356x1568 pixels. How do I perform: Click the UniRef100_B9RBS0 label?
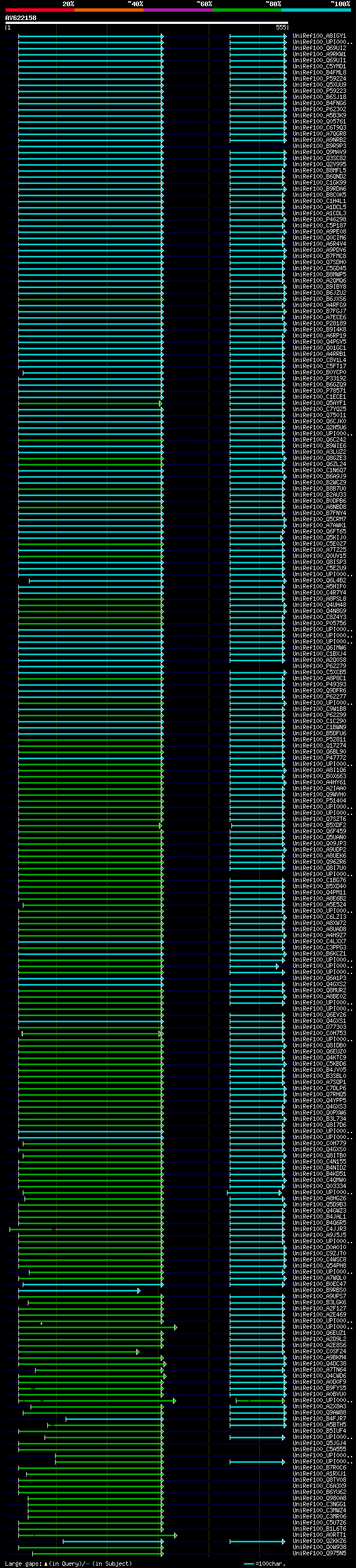point(319,1290)
